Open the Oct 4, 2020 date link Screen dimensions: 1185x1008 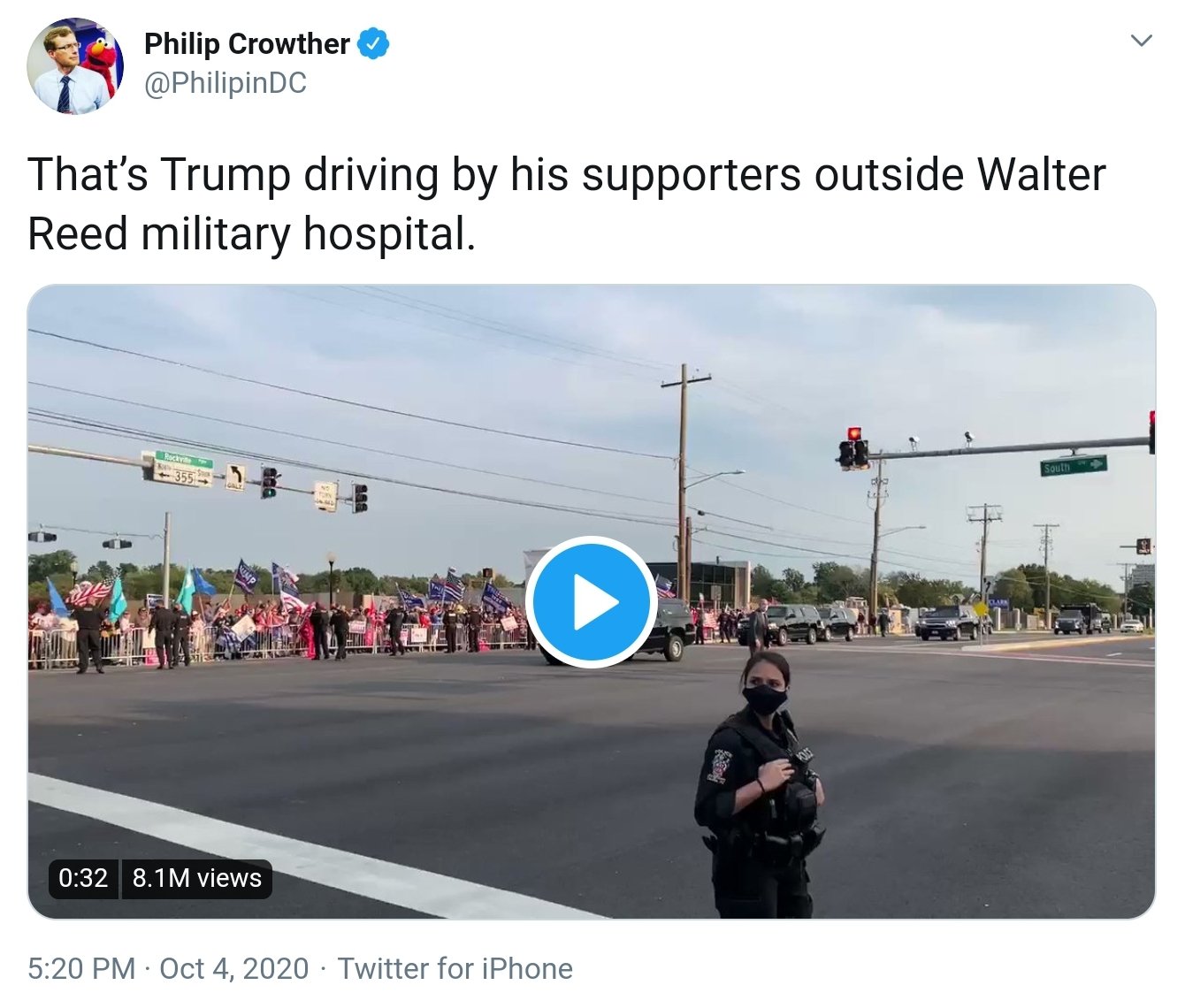point(234,968)
